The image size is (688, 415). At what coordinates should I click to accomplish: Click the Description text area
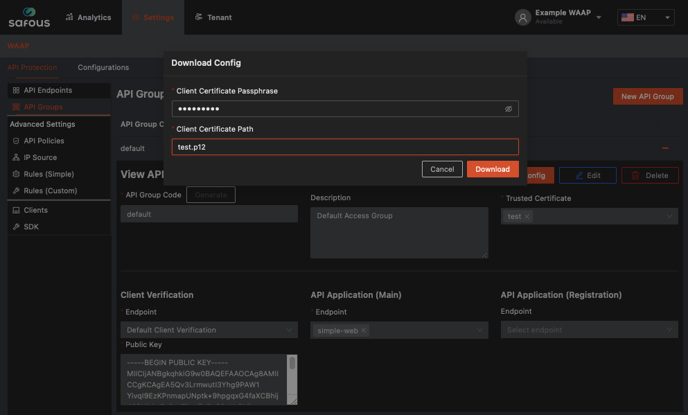[x=399, y=233]
